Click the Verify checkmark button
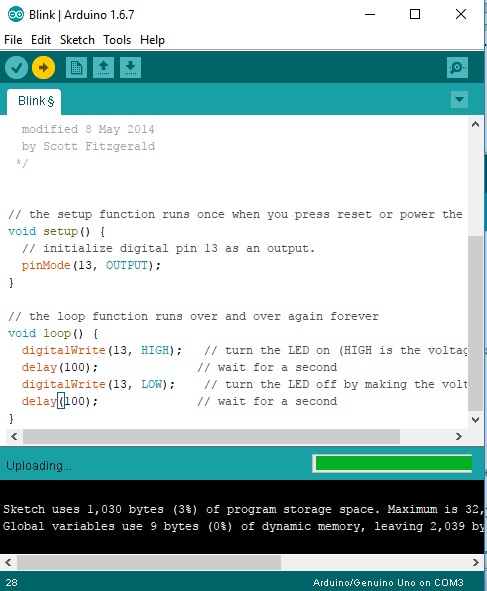The image size is (487, 591). click(16, 68)
